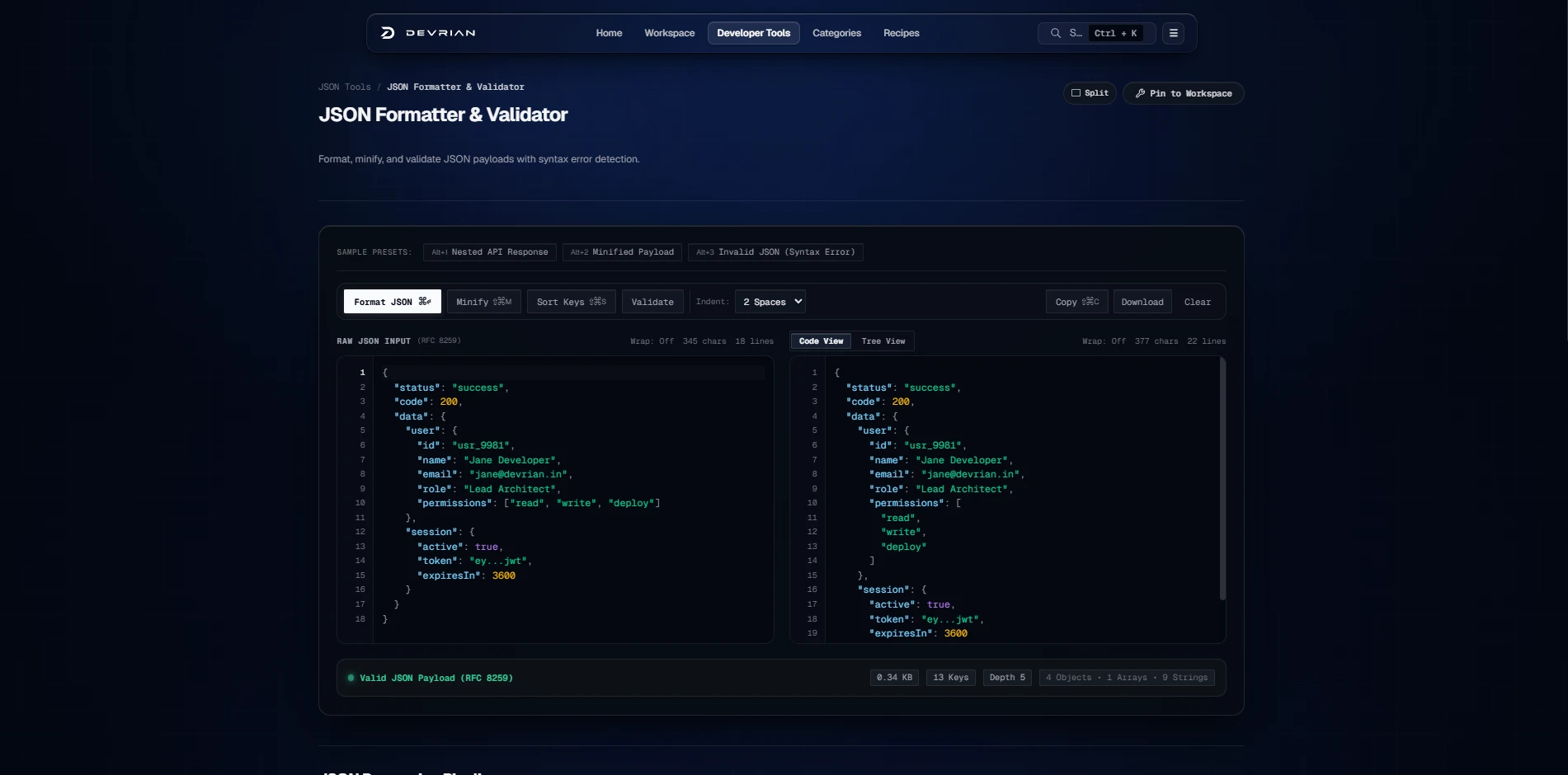
Task: Toggle Wrap: Off on raw input panel
Action: 652,341
